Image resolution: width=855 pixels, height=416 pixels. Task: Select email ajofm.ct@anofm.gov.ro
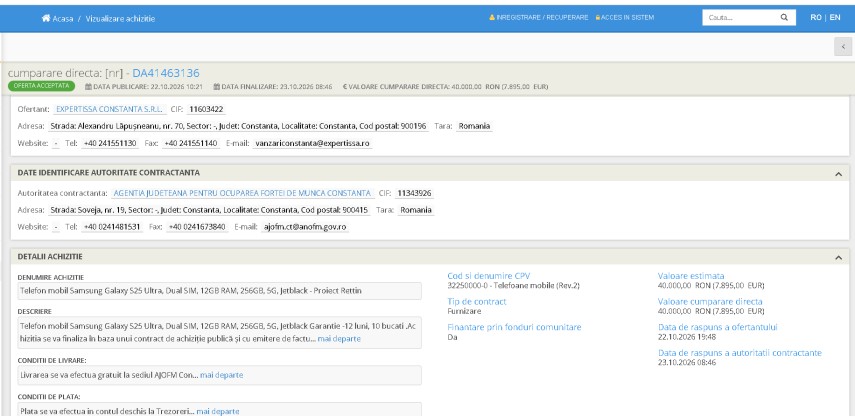[305, 227]
